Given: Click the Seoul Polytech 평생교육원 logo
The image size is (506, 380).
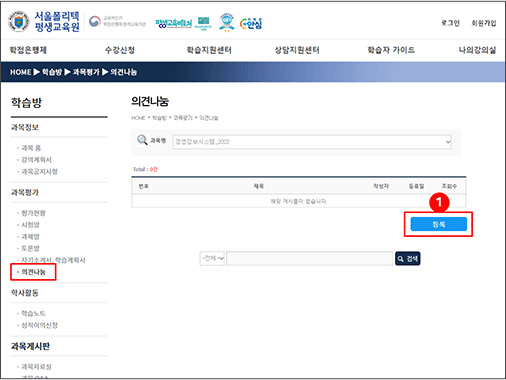Looking at the screenshot, I should 44,22.
